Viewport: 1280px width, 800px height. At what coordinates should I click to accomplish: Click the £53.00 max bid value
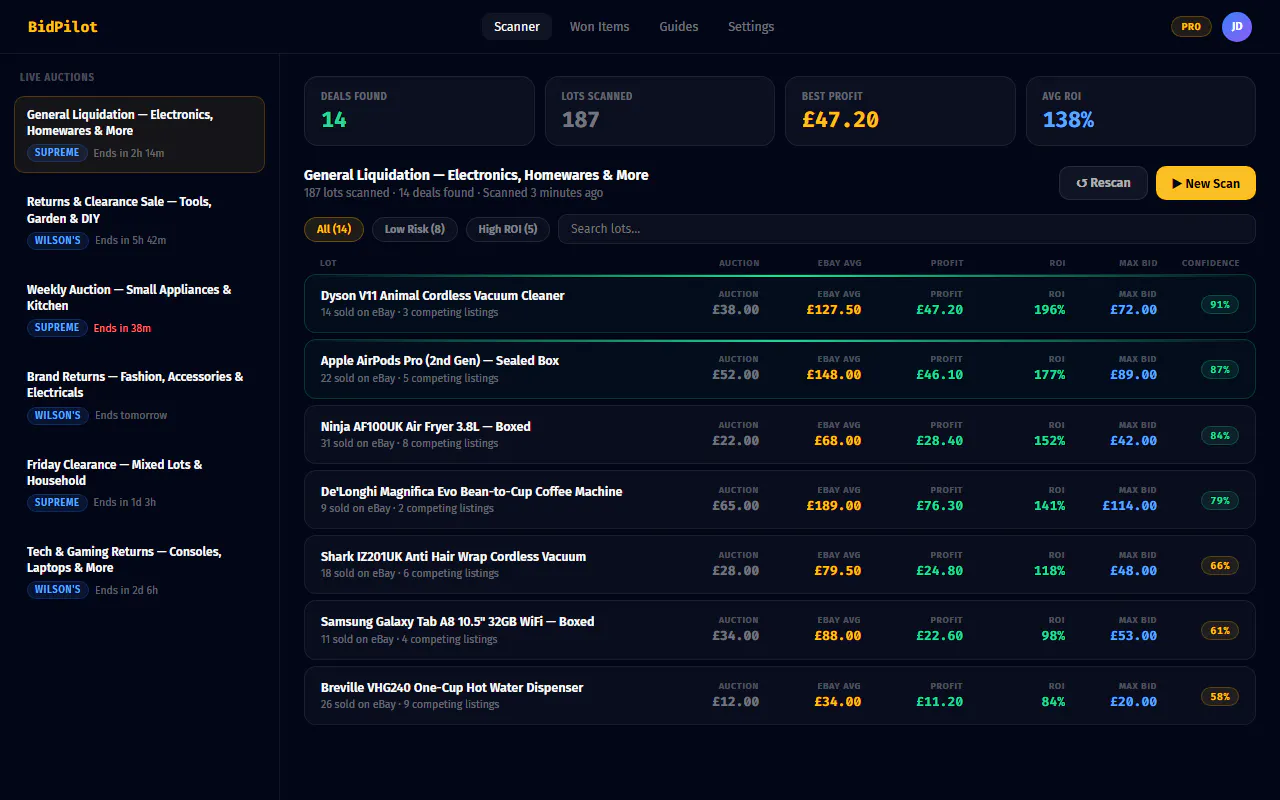pos(1133,636)
